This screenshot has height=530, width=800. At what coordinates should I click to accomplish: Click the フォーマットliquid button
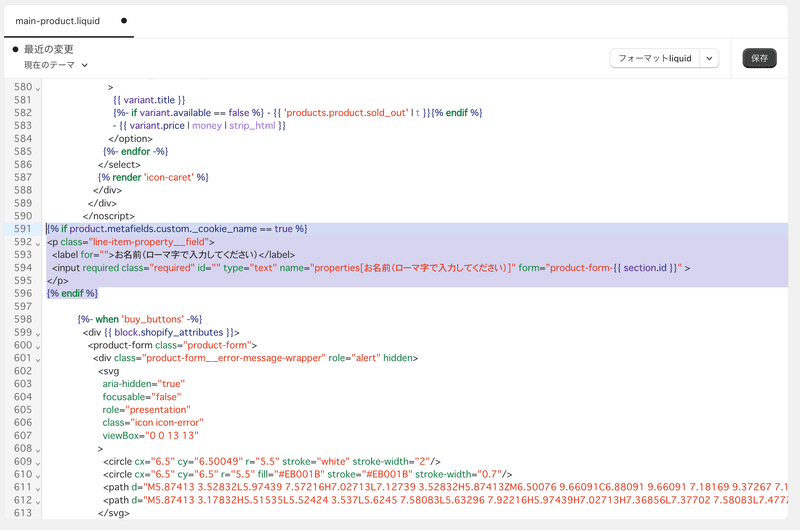(x=655, y=58)
